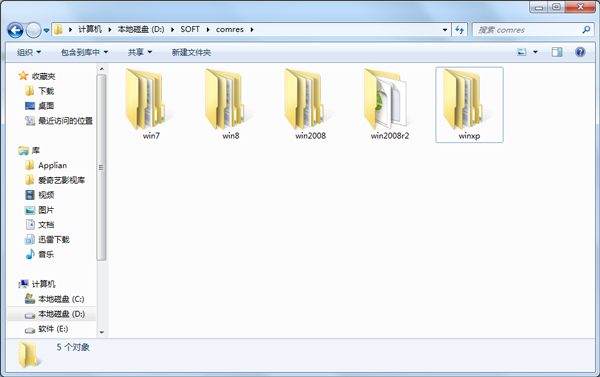Image resolution: width=600 pixels, height=377 pixels.
Task: Click comres in the address breadcrumb
Action: pyautogui.click(x=230, y=29)
